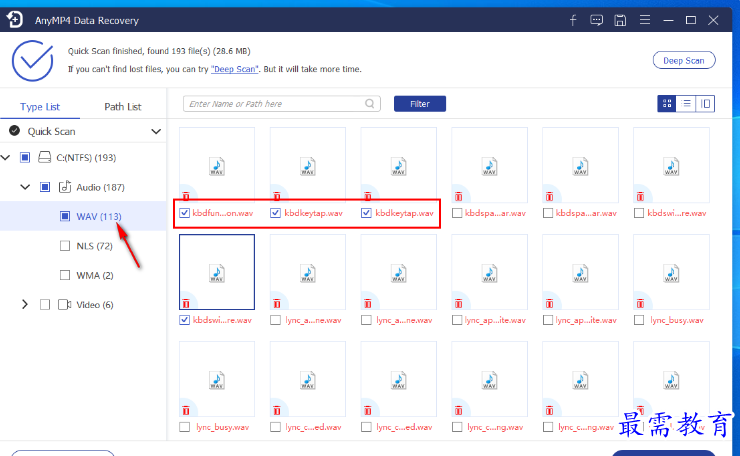Screen dimensions: 740x456
Task: Toggle the WAV (113) checkbox
Action: click(65, 216)
